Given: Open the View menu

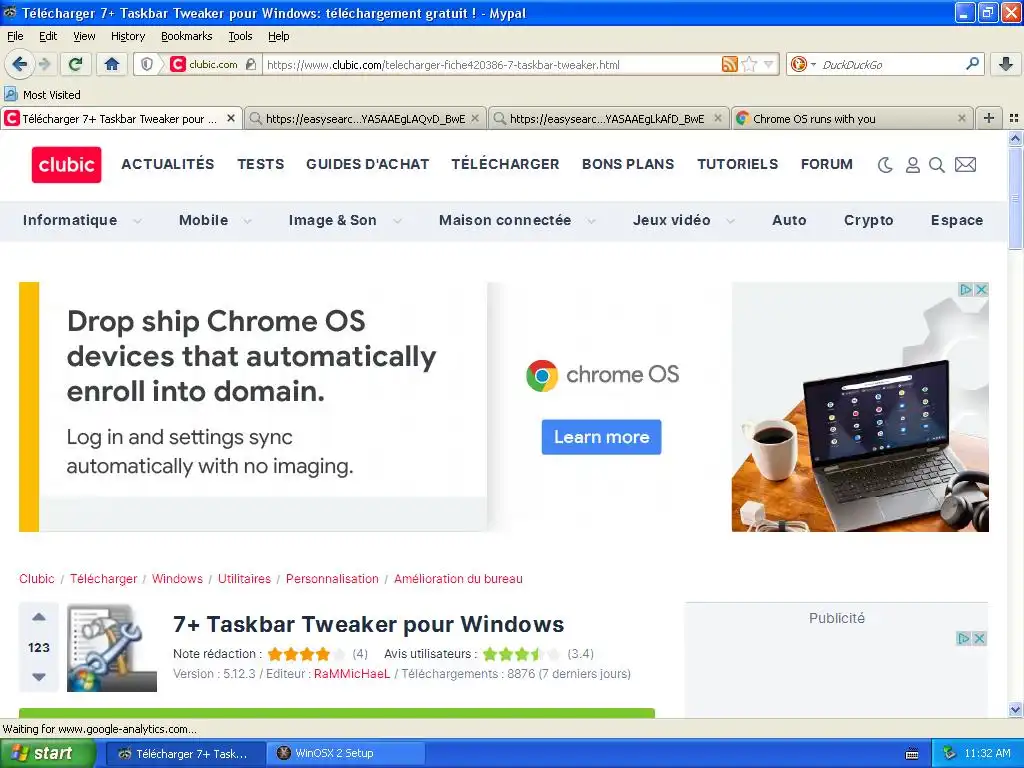Looking at the screenshot, I should coord(84,36).
